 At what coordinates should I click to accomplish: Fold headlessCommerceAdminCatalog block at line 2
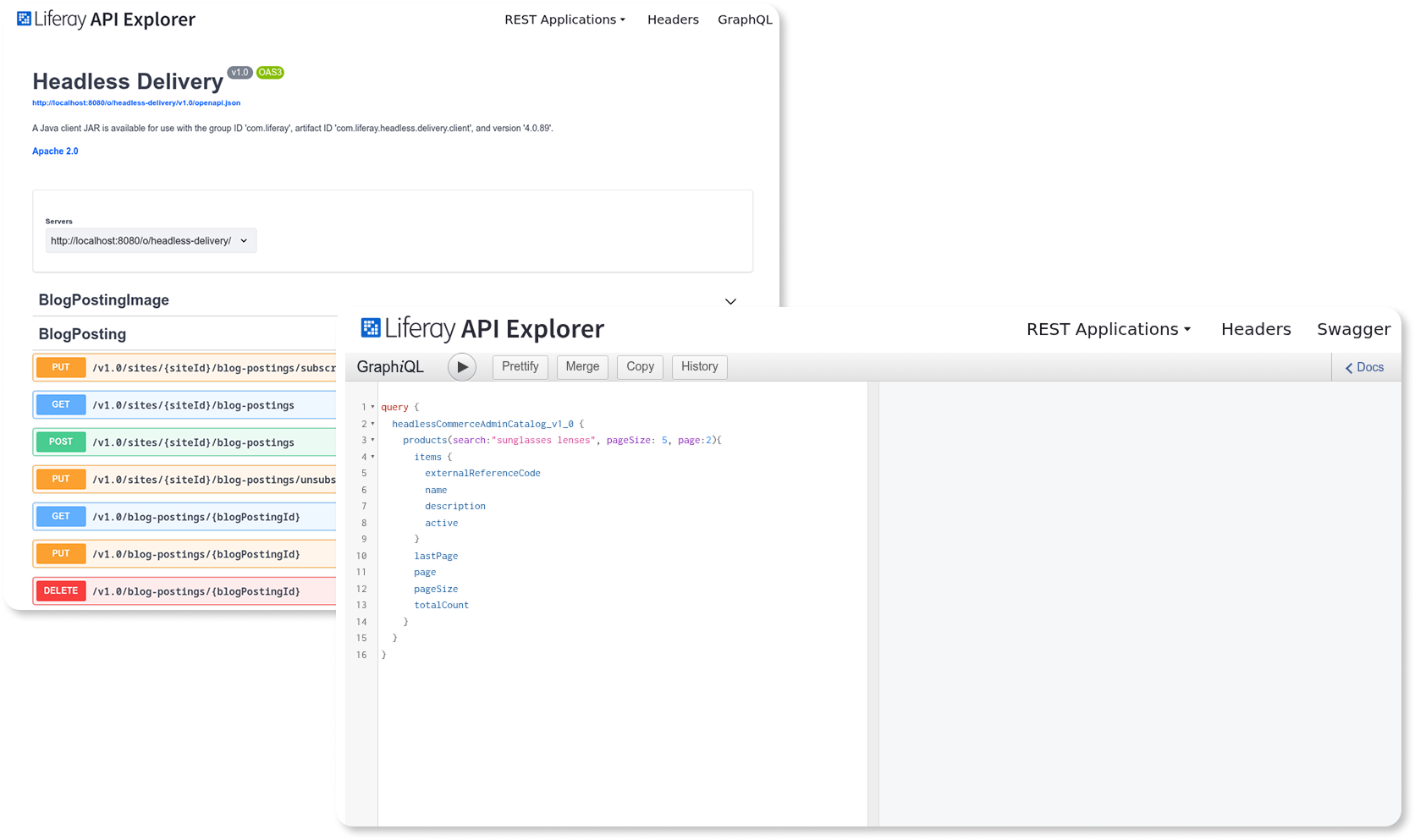372,424
